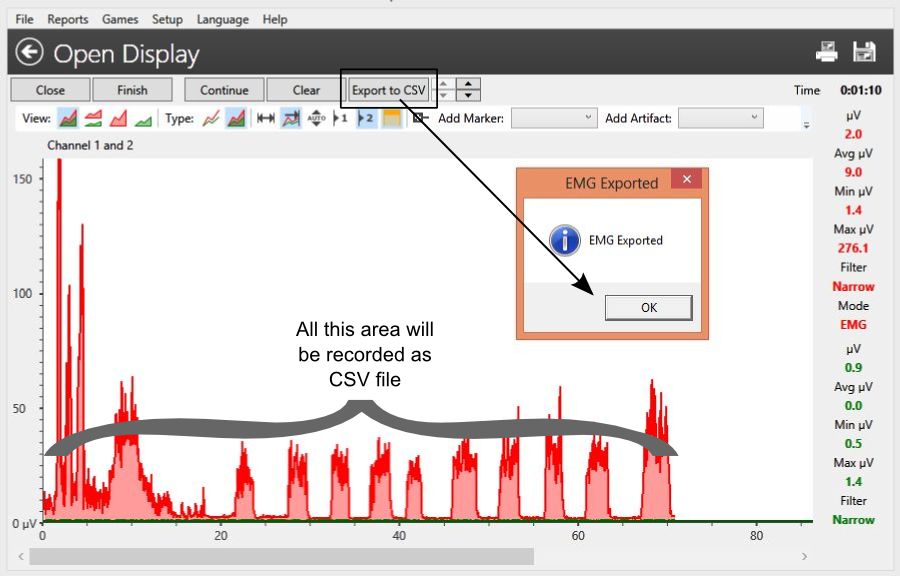Click the back arrow icon

(30, 53)
